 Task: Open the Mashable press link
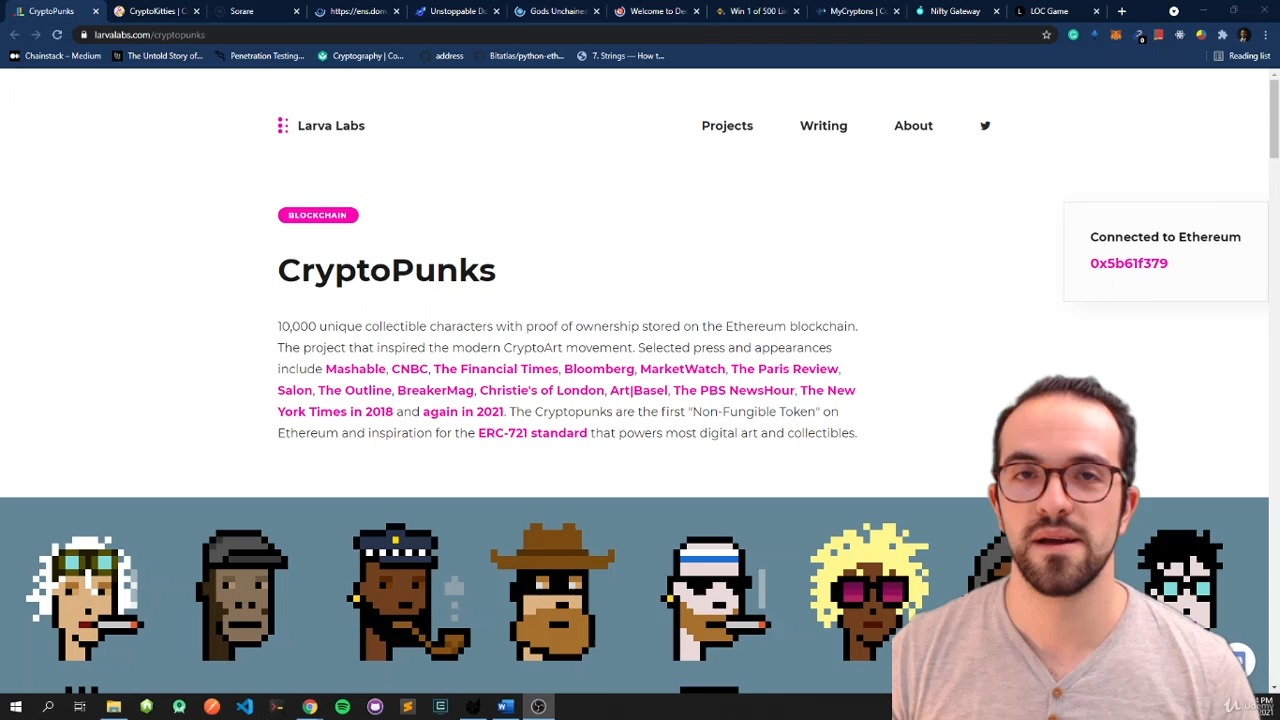coord(355,369)
